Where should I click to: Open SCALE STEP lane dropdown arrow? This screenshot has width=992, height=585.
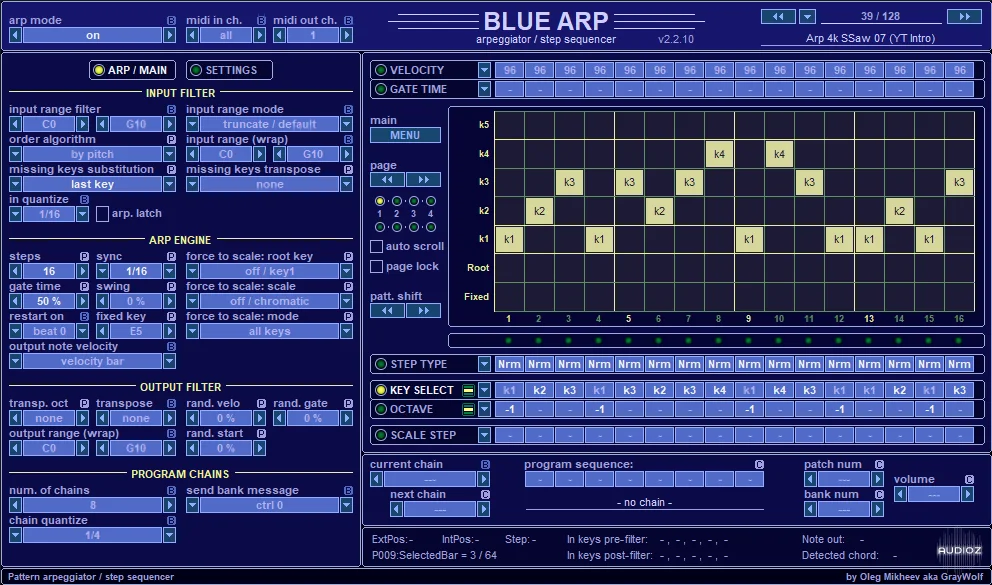(x=484, y=435)
